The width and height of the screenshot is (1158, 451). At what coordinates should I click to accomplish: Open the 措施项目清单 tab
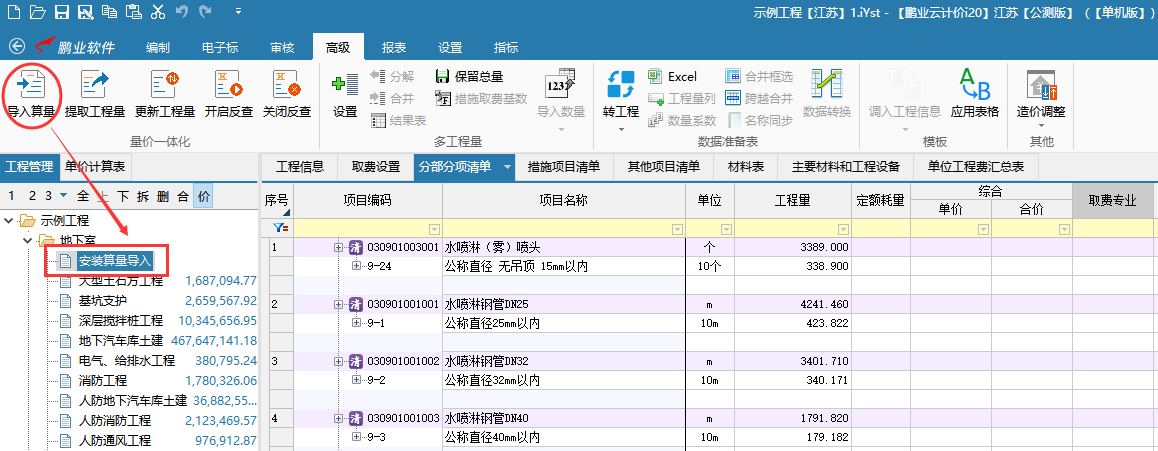pos(563,166)
